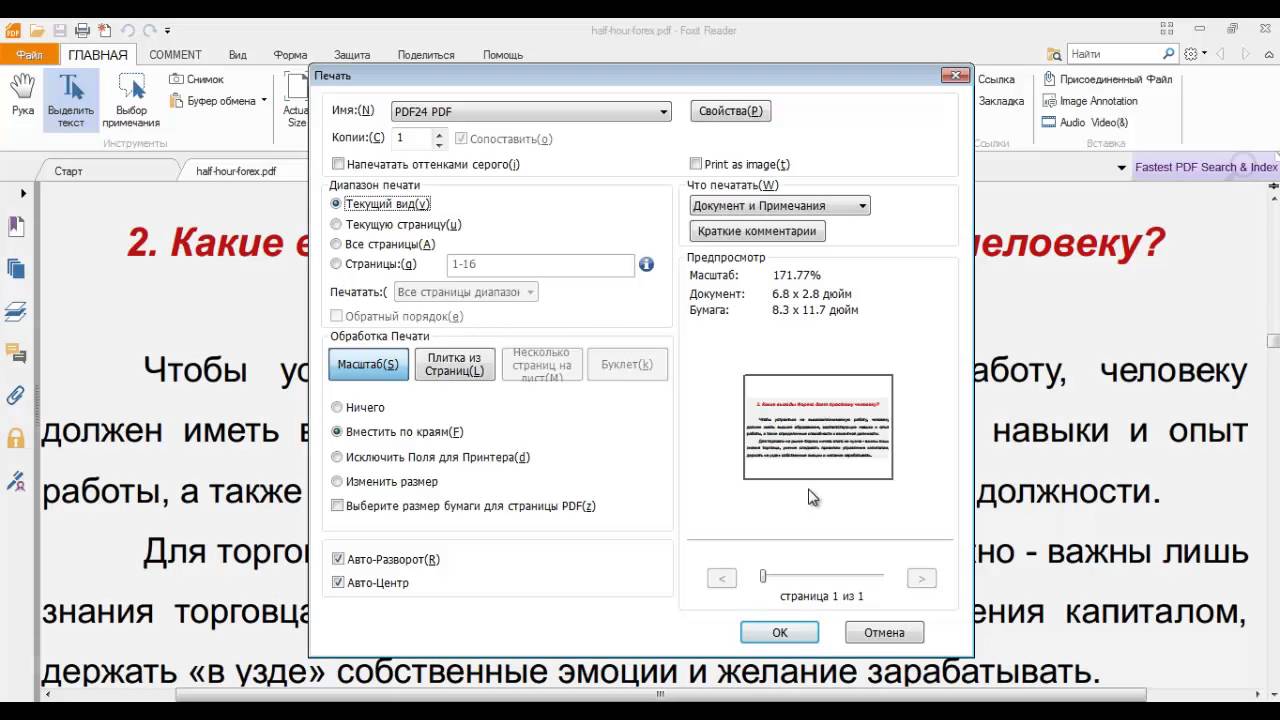Screen dimensions: 1280x720
Task: Click the Actual Size icon
Action: click(x=296, y=99)
